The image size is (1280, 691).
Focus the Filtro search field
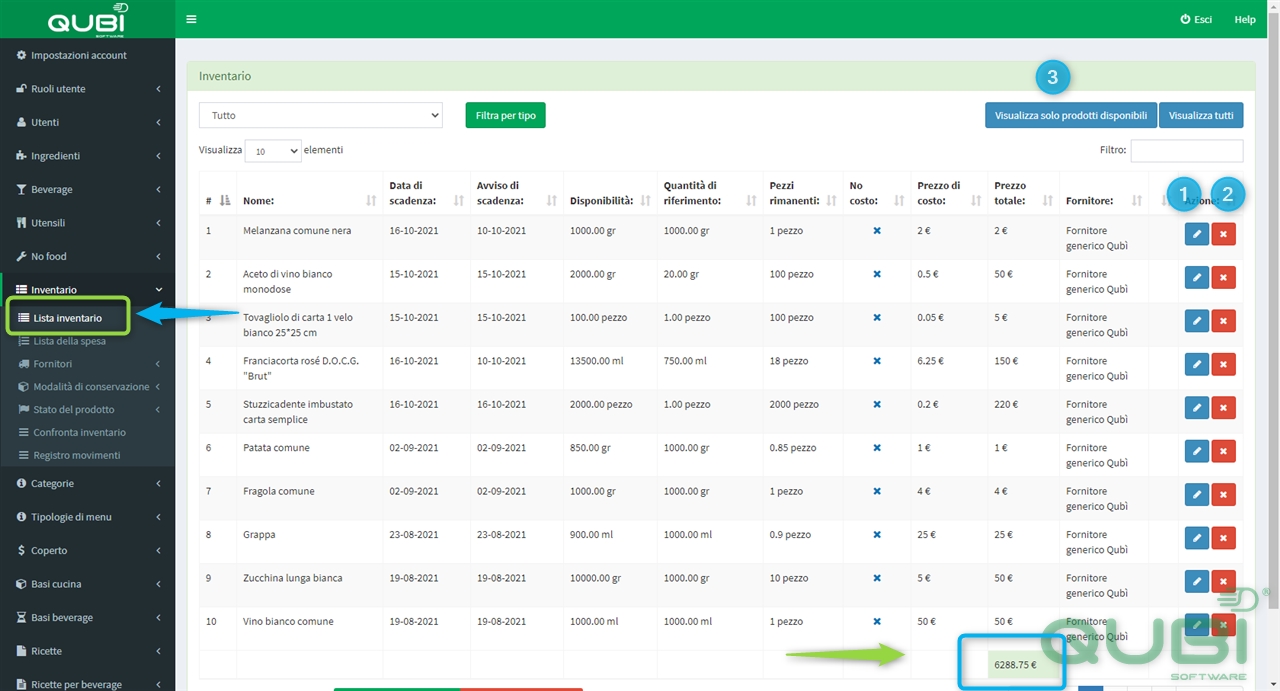click(1187, 150)
